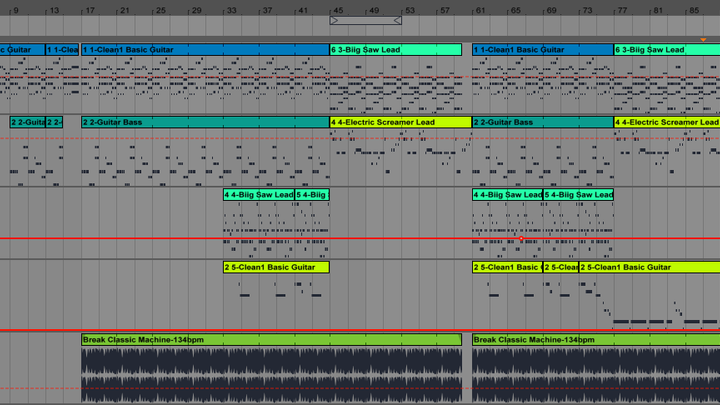720x405 pixels.
Task: Select the 1-Clean1 Basic Guitar clip at bar 61
Action: tap(542, 49)
